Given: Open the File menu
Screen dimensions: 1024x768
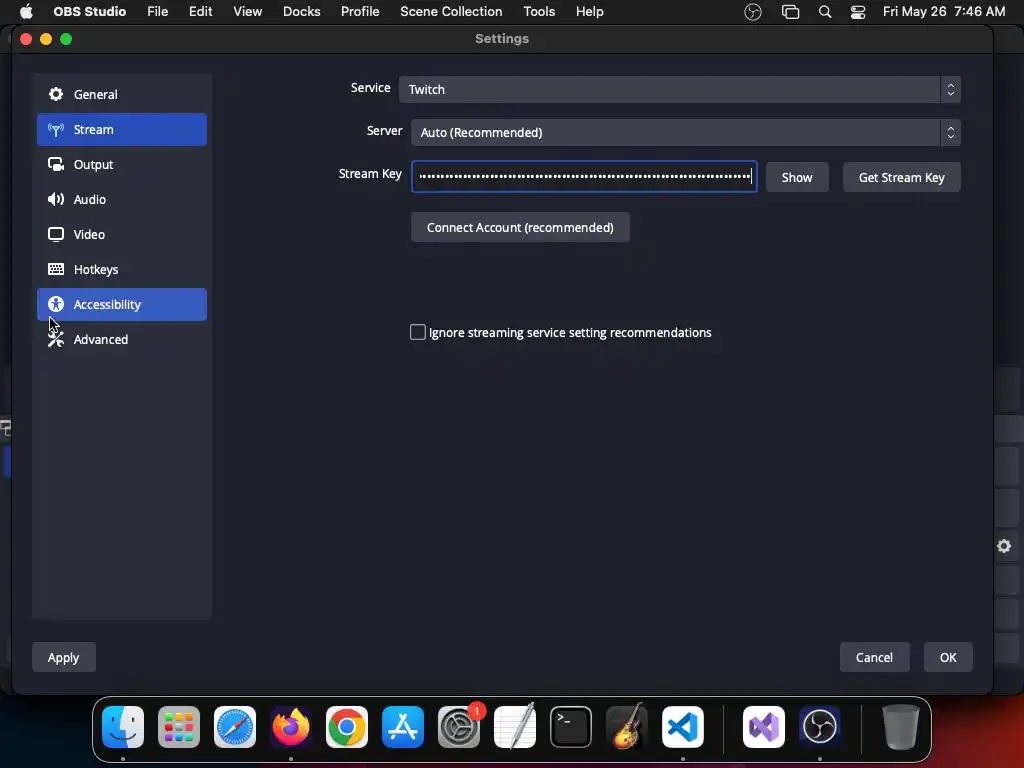Looking at the screenshot, I should pos(157,12).
